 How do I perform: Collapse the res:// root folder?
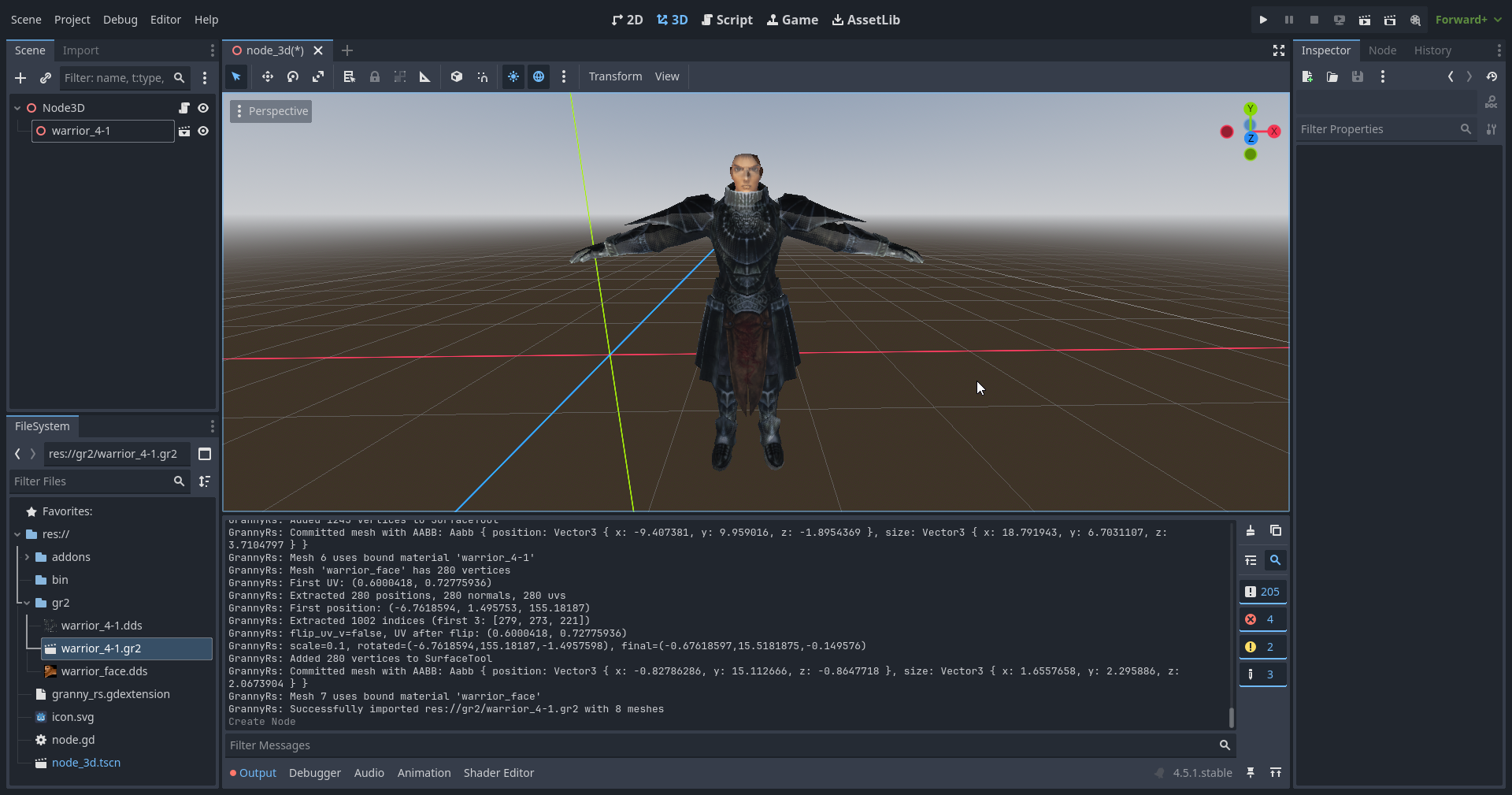[17, 534]
